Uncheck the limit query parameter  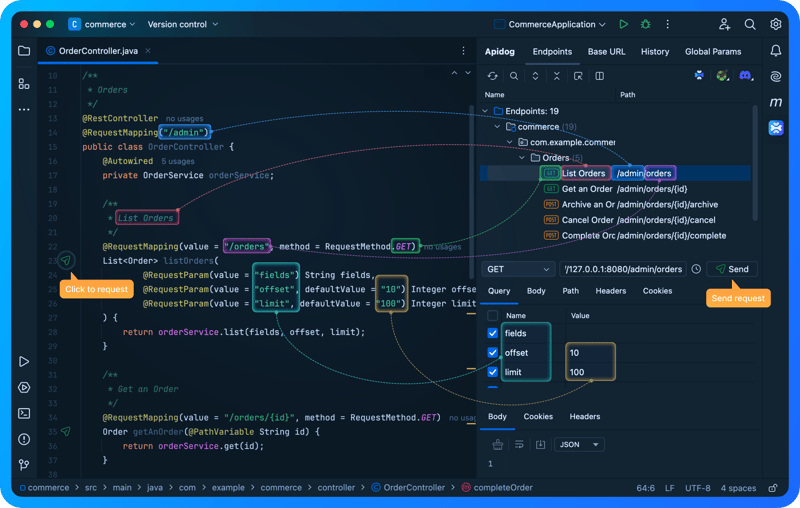[x=492, y=372]
